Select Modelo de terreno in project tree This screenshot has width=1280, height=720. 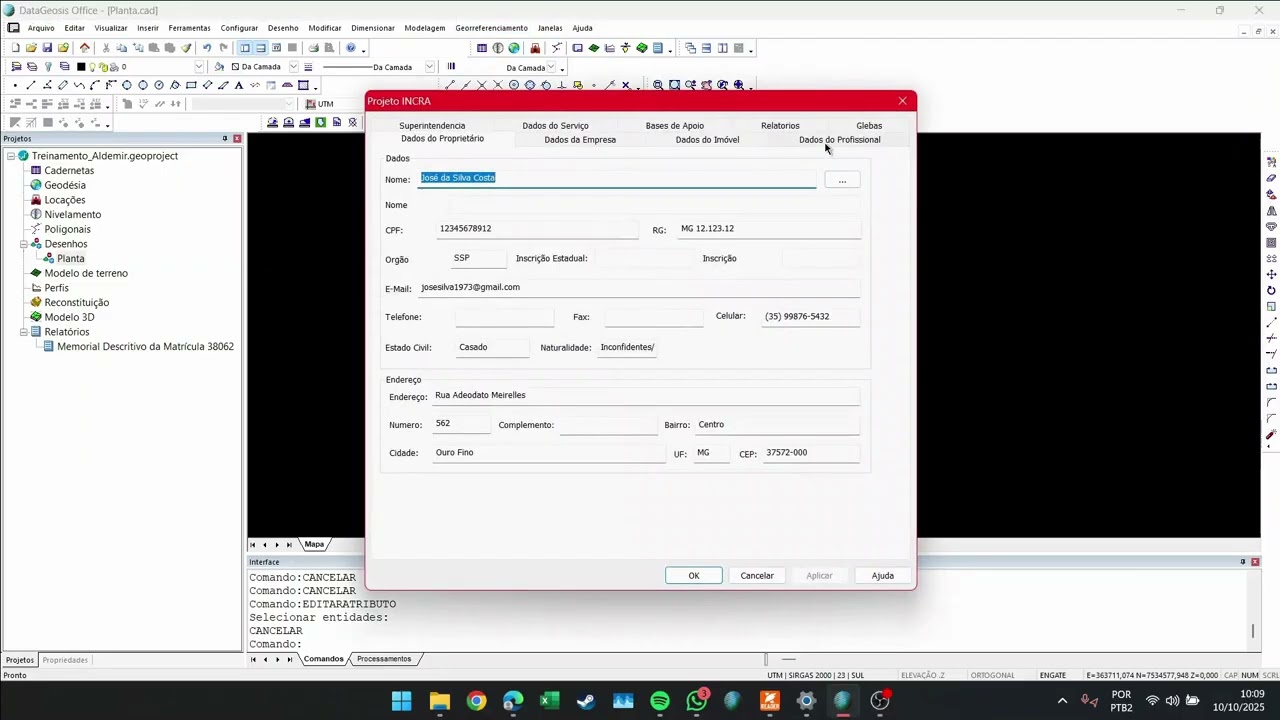click(86, 273)
